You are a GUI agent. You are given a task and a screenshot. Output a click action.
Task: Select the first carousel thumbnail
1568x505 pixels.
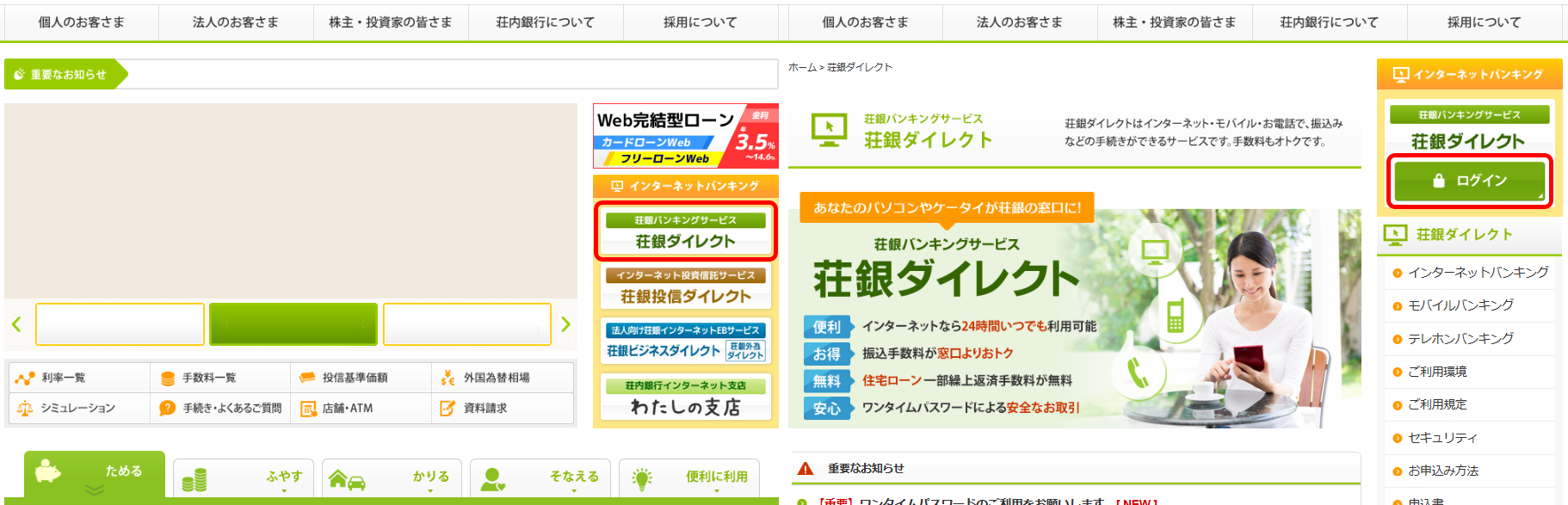tap(120, 324)
